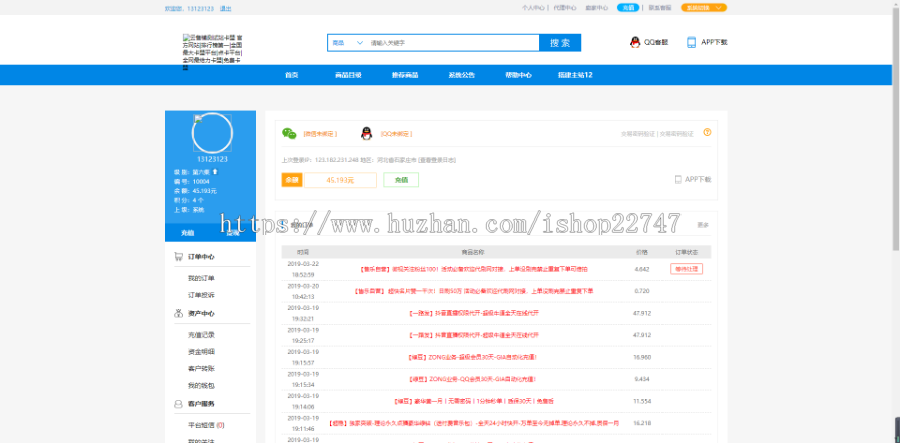The width and height of the screenshot is (900, 443).
Task: Open the 商品 search category dropdown
Action: [x=348, y=43]
